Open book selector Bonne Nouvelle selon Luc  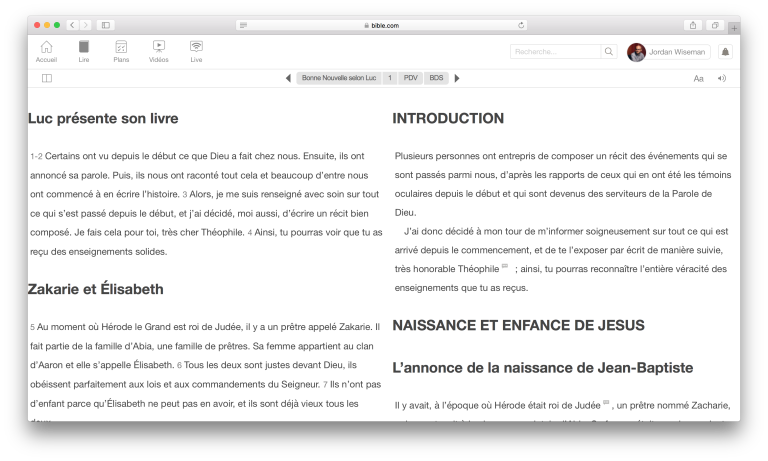coord(339,78)
